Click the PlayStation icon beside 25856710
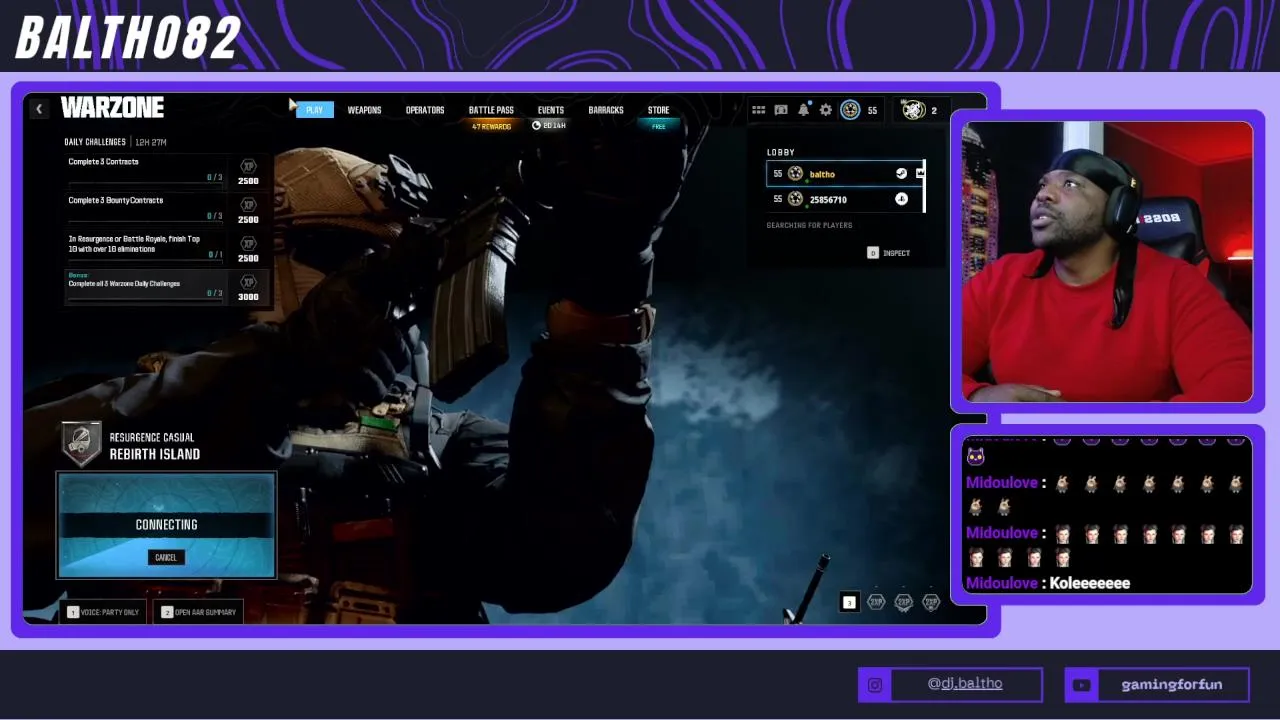 point(901,199)
